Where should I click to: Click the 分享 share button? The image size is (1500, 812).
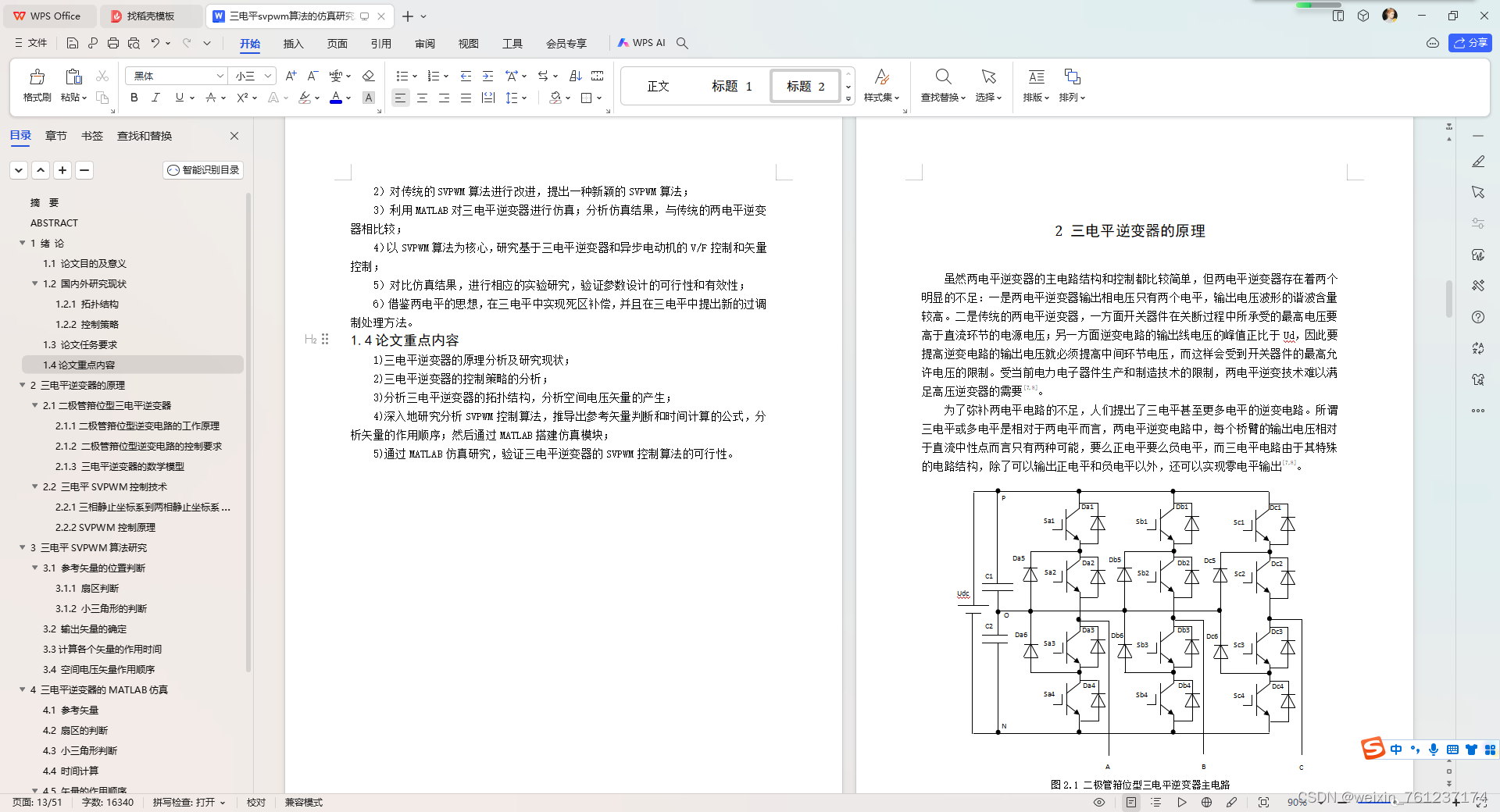pyautogui.click(x=1470, y=43)
